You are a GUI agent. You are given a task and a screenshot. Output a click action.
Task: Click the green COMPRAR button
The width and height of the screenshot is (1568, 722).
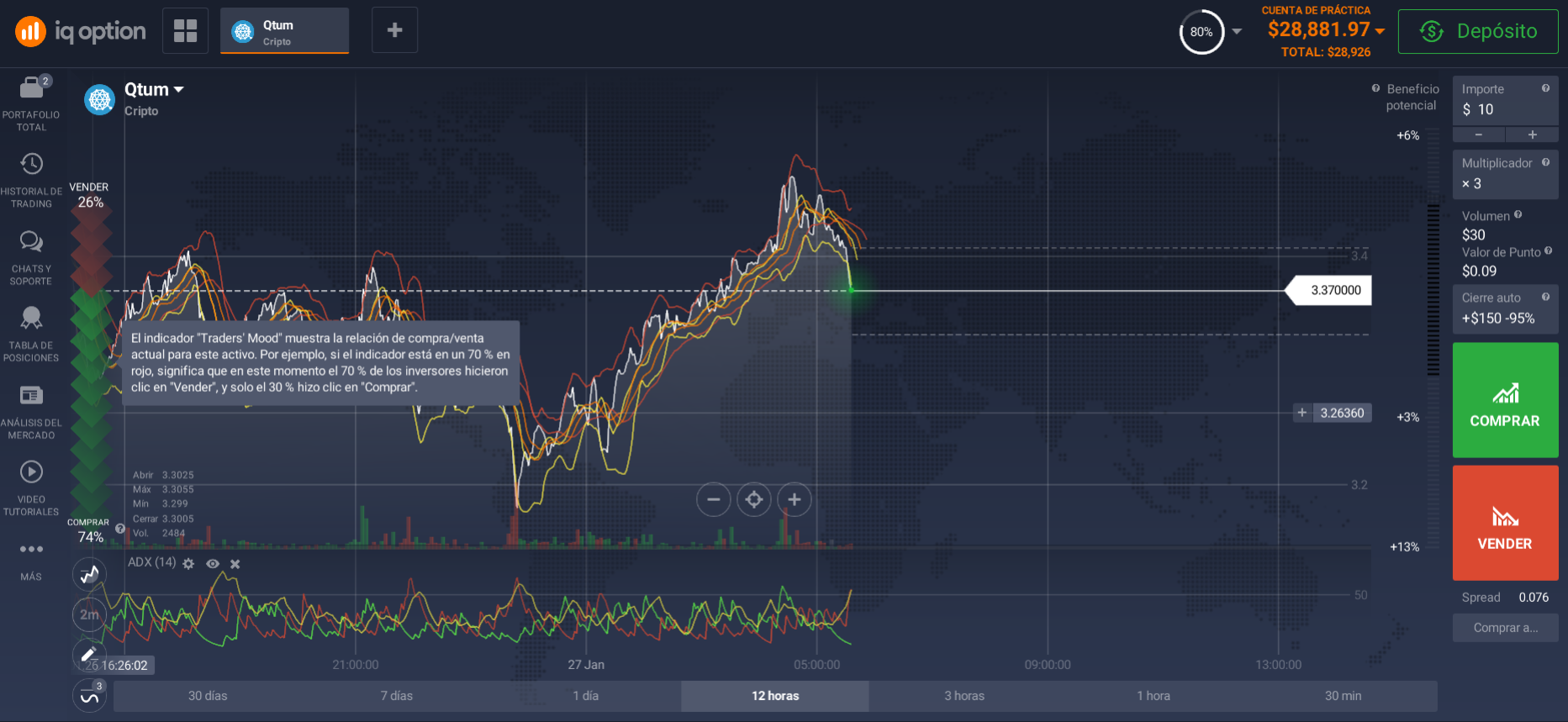[x=1505, y=400]
